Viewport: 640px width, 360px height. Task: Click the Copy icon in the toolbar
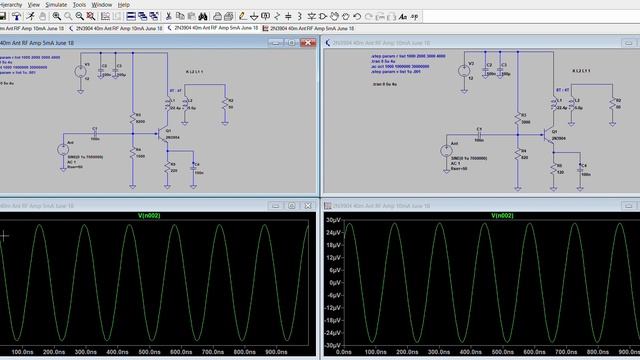click(180, 16)
